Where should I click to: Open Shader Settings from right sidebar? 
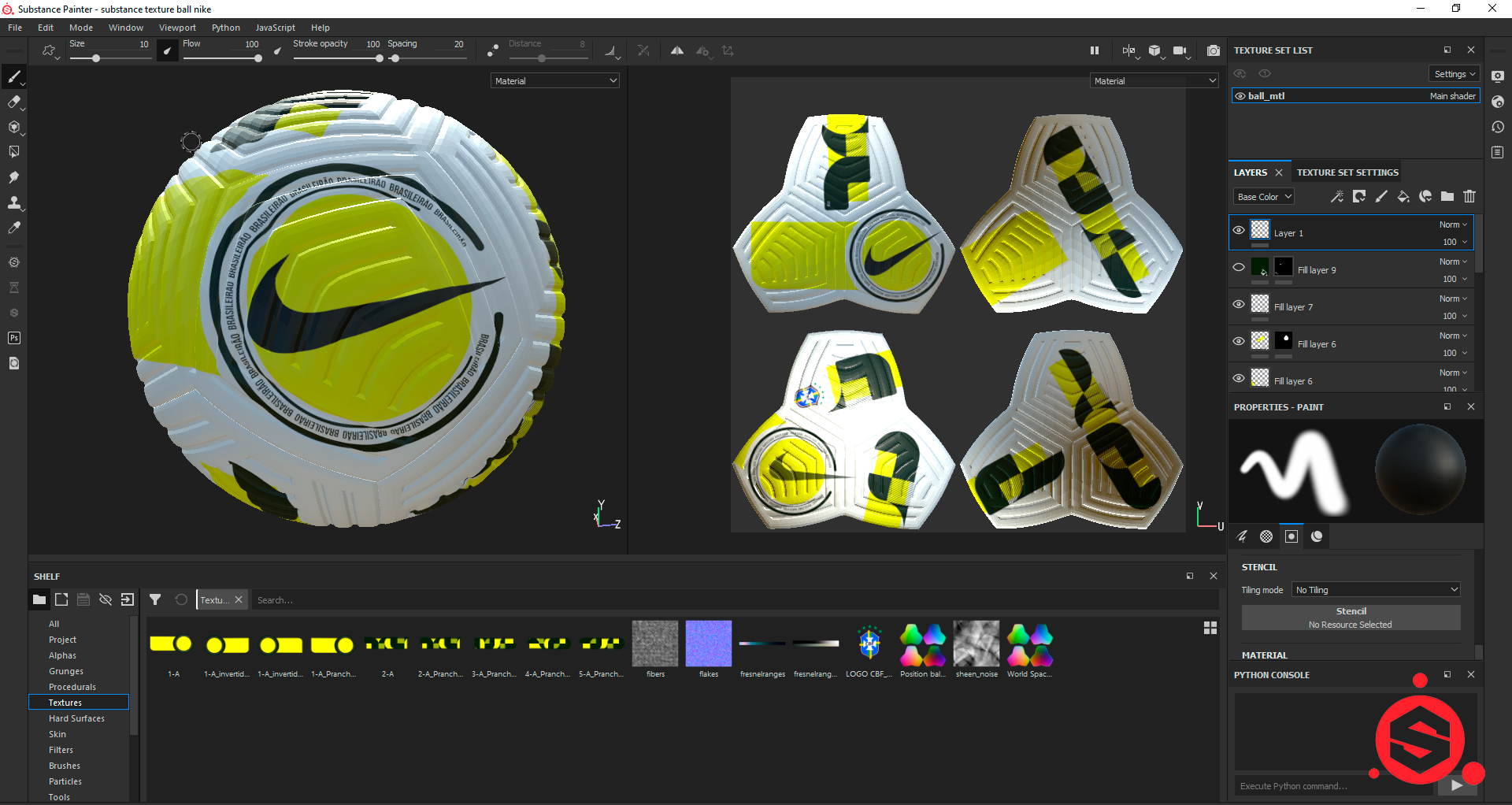pos(1498,102)
